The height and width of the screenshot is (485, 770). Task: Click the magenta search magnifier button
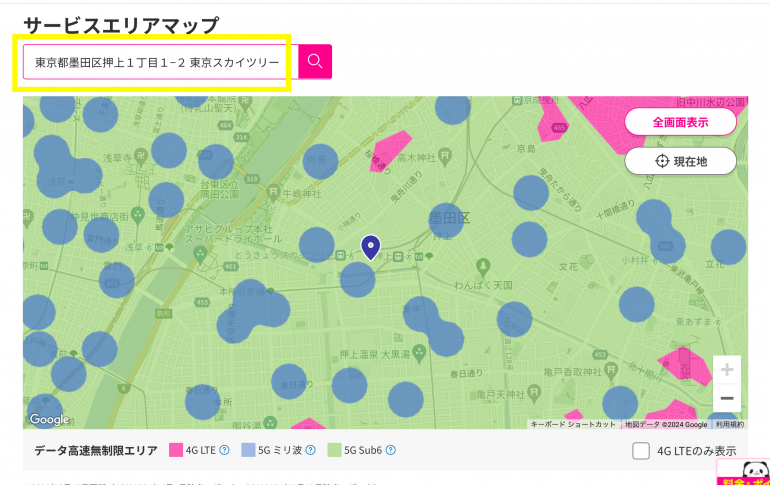315,62
